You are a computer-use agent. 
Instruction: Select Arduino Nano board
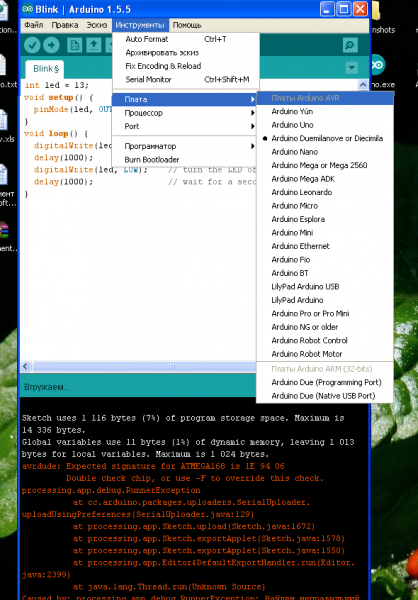pos(325,152)
